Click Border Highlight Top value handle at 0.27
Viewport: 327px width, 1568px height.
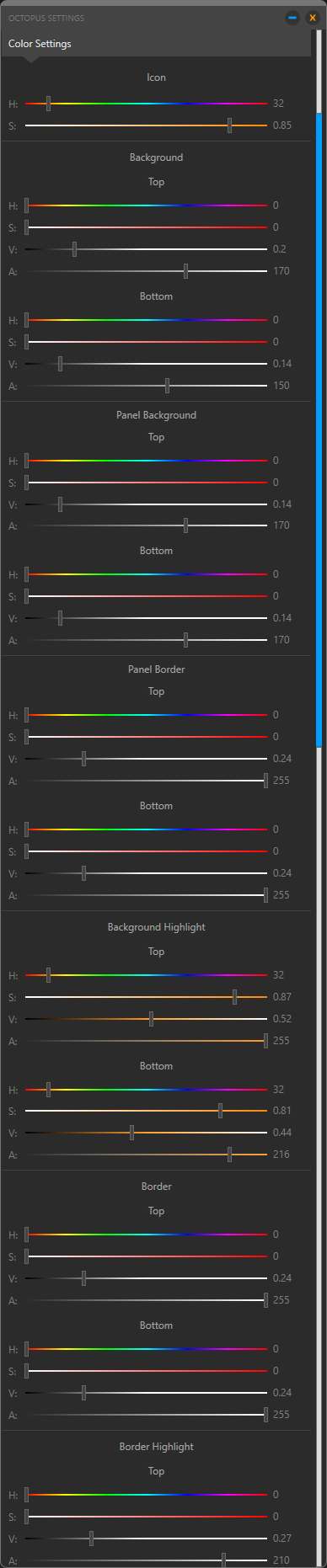coord(91,1539)
